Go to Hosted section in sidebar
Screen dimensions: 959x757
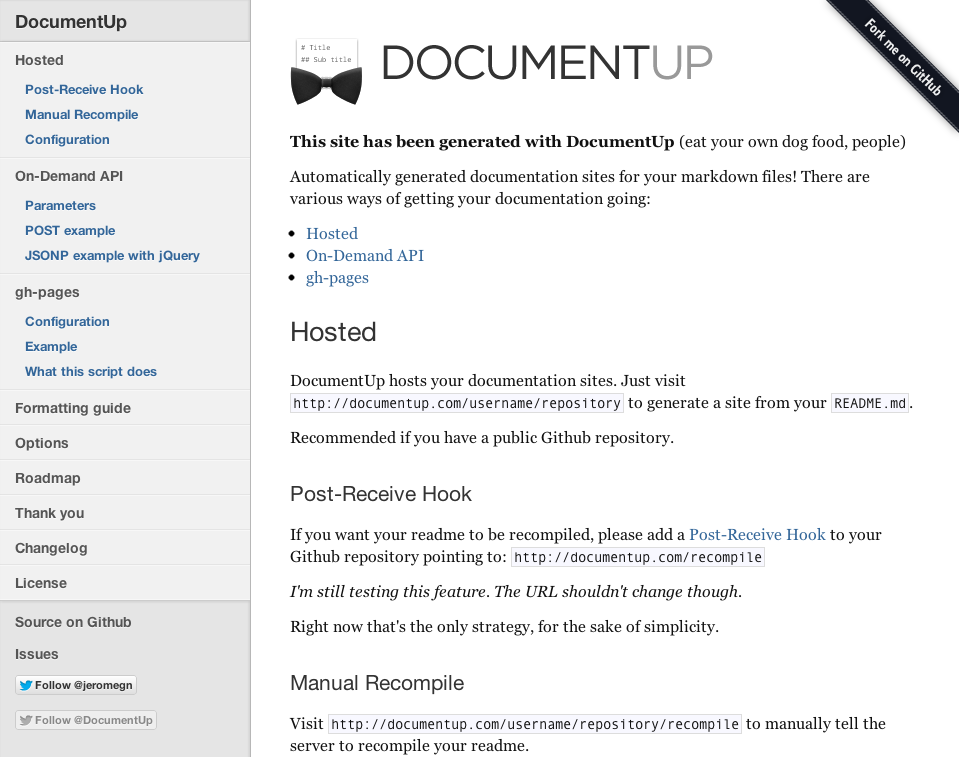(x=39, y=60)
